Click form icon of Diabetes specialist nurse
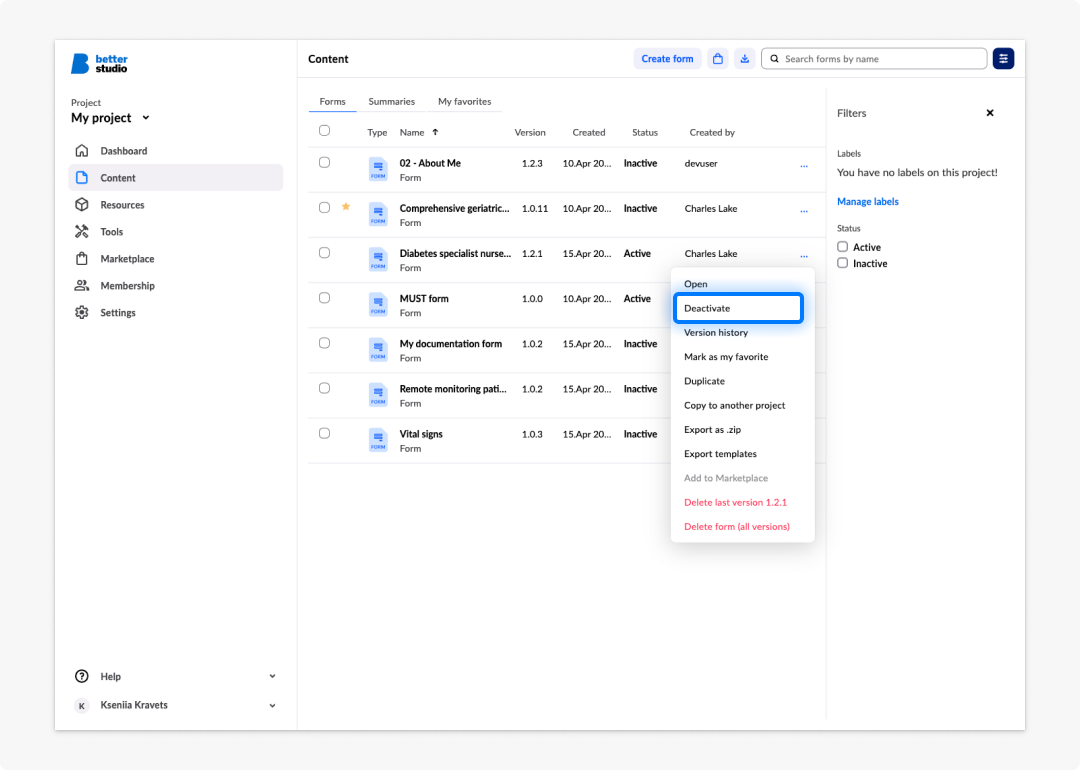This screenshot has height=770, width=1080. pyautogui.click(x=378, y=260)
